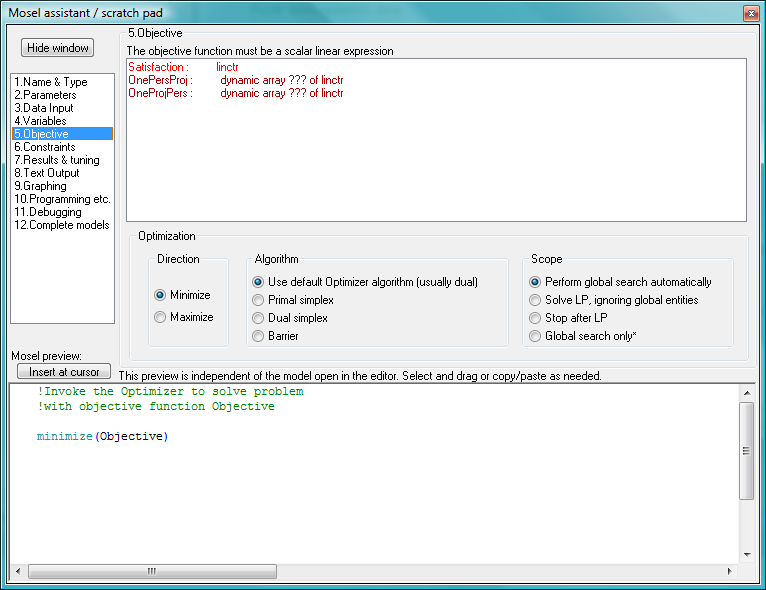The width and height of the screenshot is (766, 590).
Task: Click the Hide window button
Action: pos(58,48)
